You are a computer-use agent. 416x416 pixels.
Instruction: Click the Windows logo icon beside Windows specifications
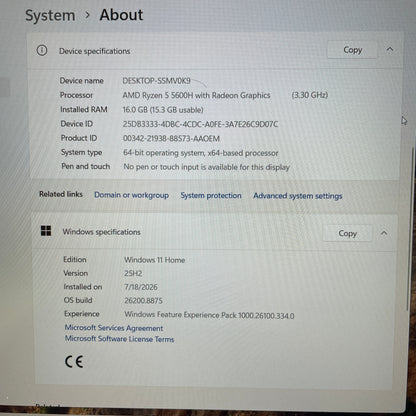click(46, 231)
